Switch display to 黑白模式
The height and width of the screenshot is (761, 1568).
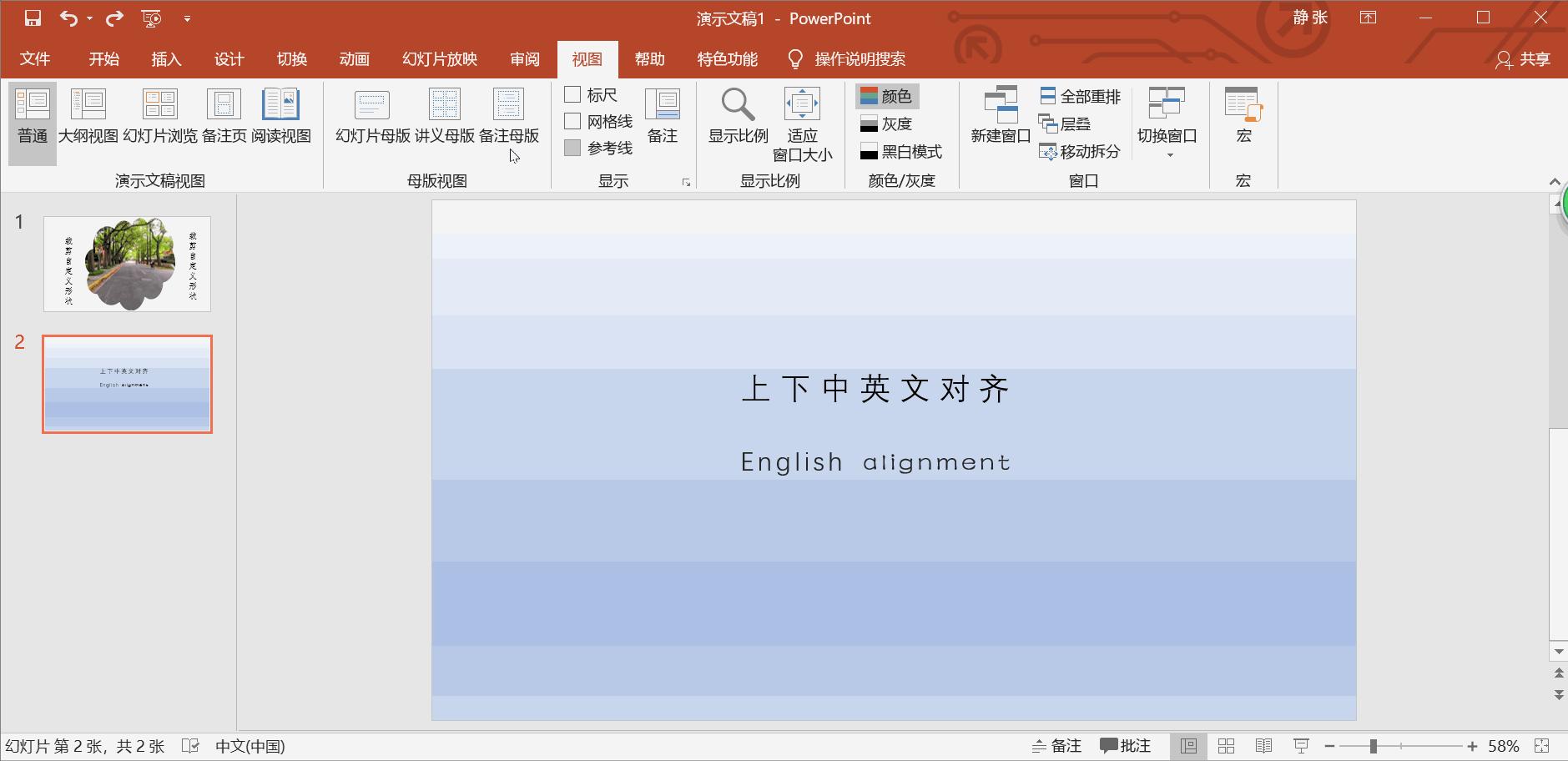(x=901, y=152)
